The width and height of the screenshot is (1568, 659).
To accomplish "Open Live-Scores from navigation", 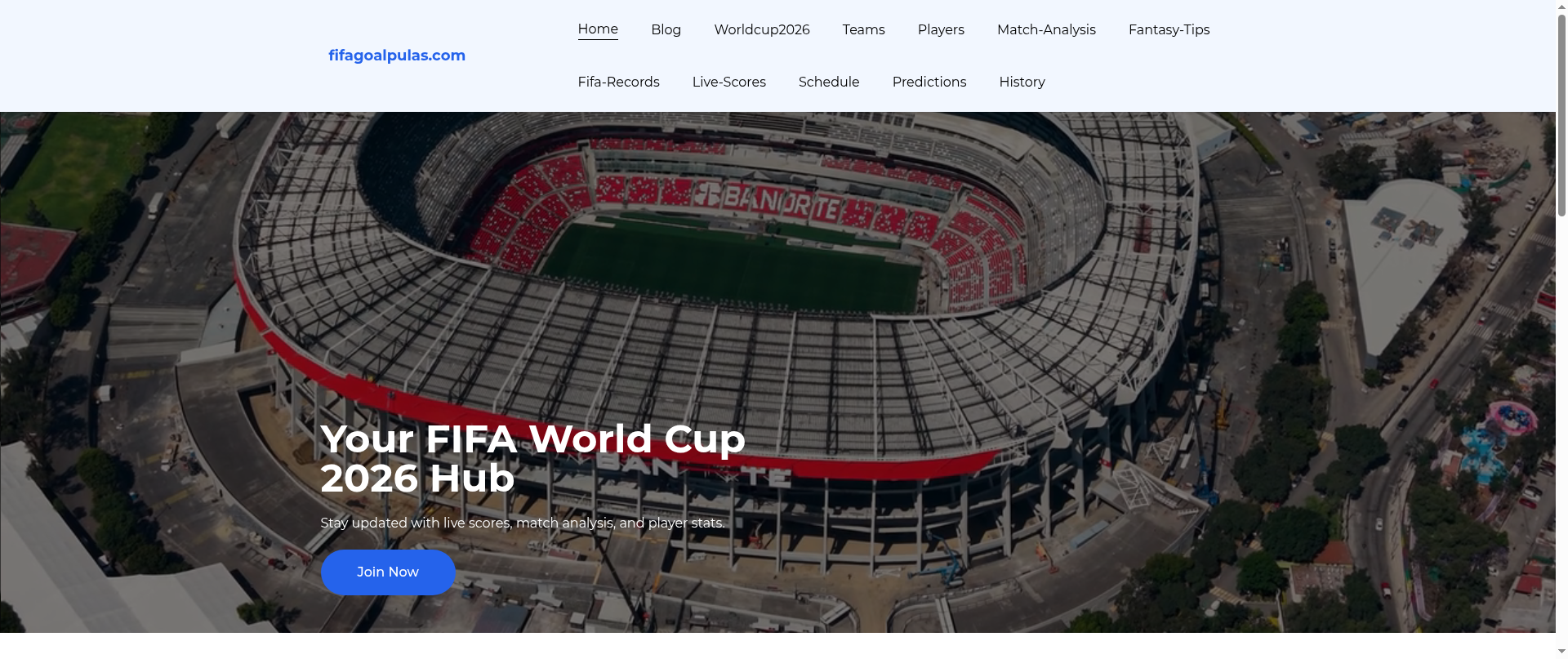I will pos(728,82).
